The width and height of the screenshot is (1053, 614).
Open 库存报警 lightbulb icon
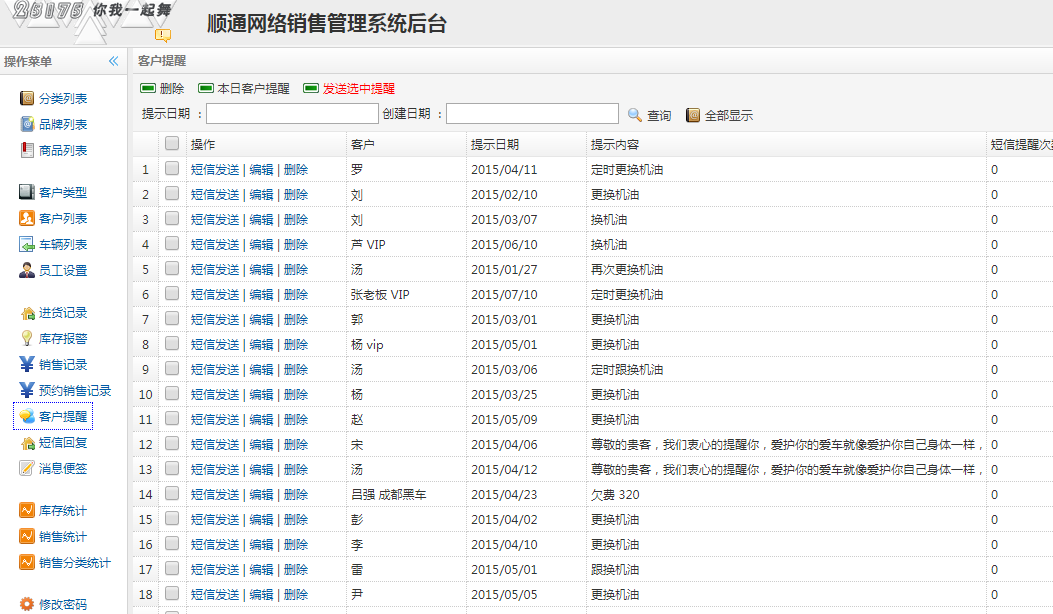(27, 338)
